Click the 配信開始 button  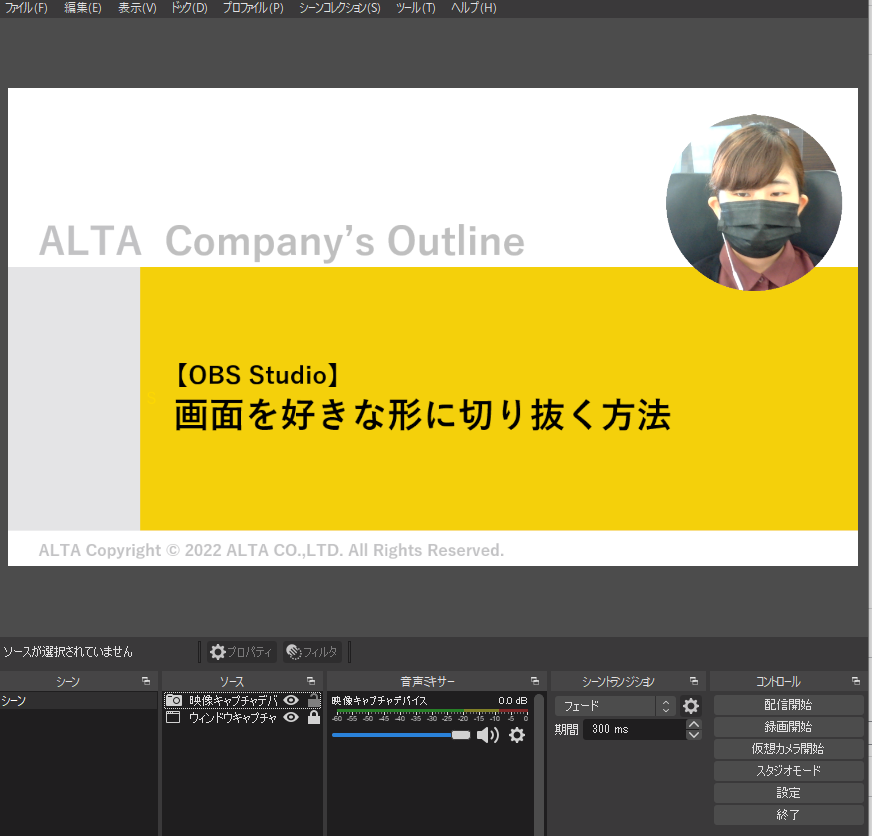coord(788,705)
